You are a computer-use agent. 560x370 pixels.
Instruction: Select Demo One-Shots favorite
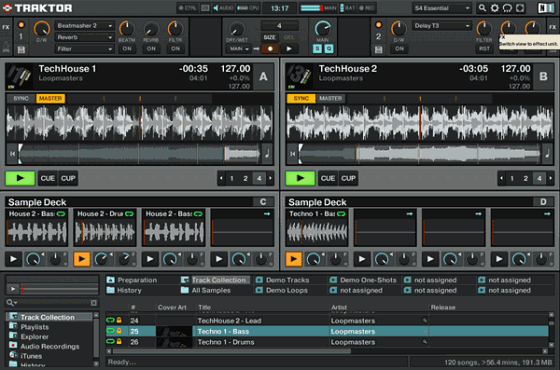364,280
